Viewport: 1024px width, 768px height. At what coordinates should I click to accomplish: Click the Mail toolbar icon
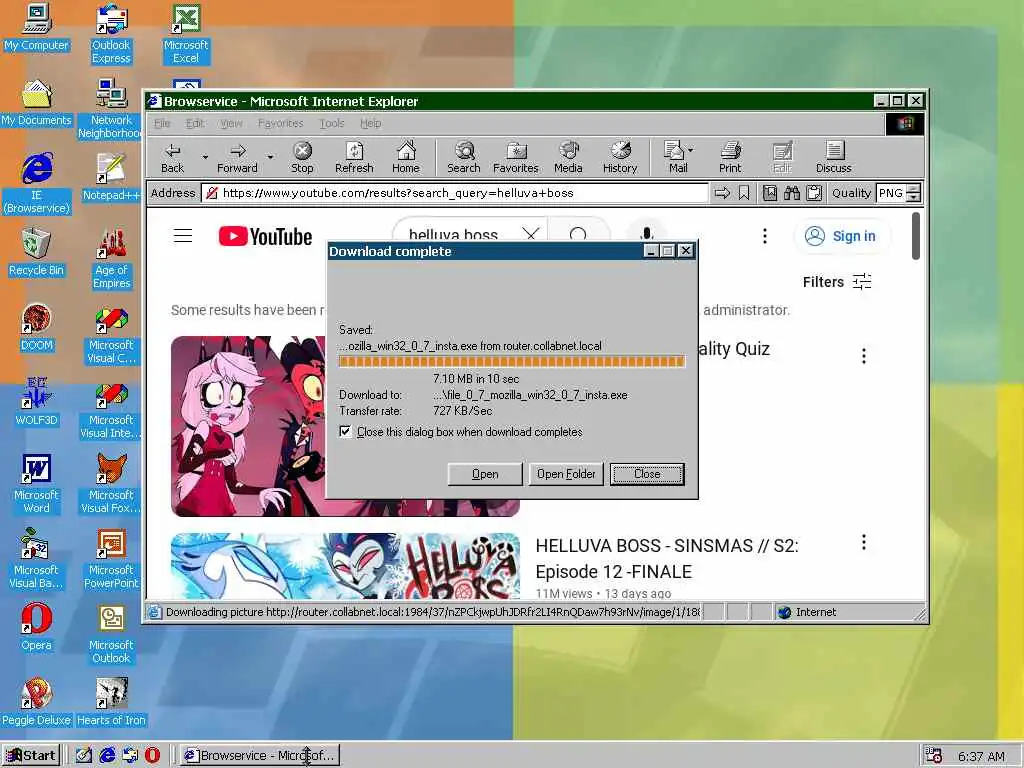pos(675,158)
